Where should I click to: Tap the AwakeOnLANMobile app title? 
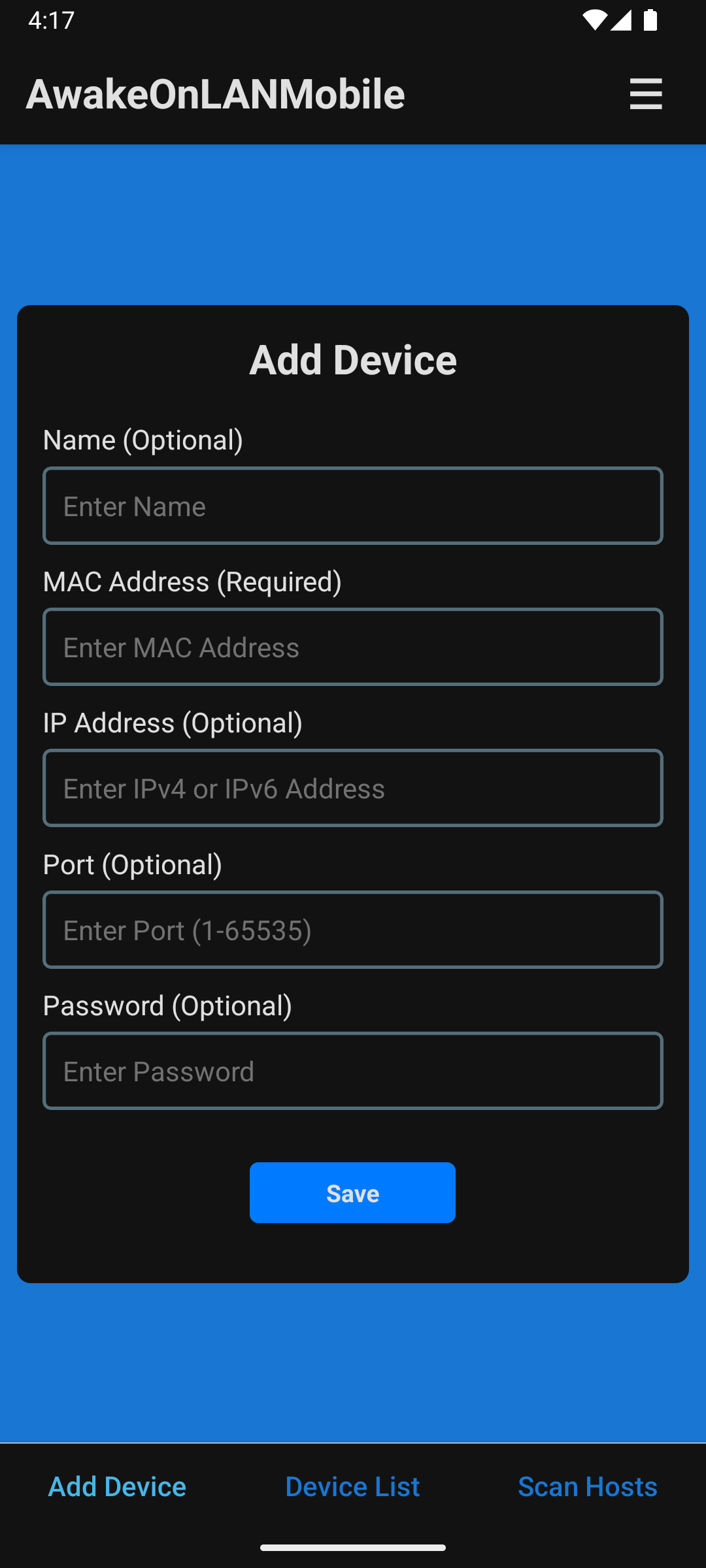216,94
